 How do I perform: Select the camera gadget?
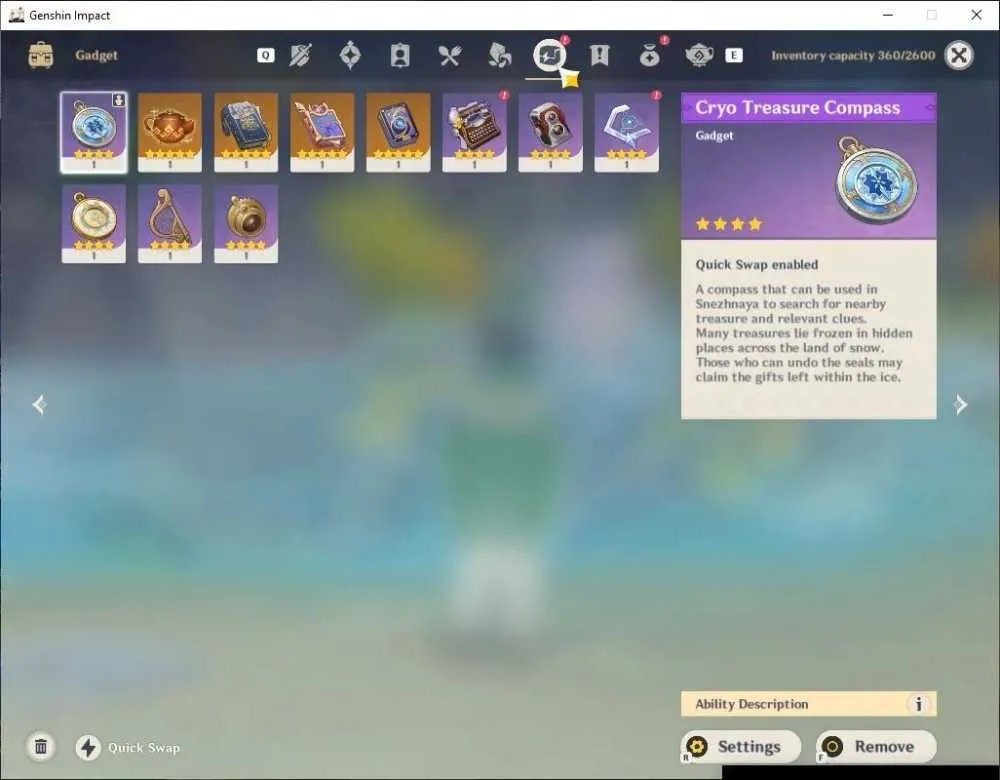550,132
